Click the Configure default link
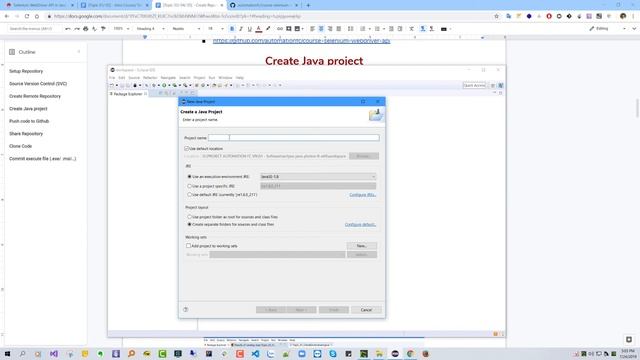This screenshot has height=360, width=640. [x=360, y=224]
